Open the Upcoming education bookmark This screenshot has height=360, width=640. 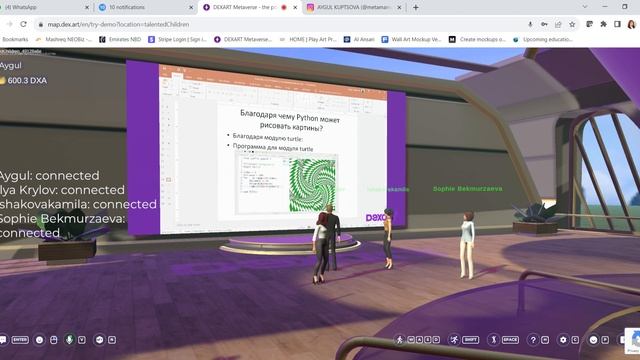coord(543,39)
